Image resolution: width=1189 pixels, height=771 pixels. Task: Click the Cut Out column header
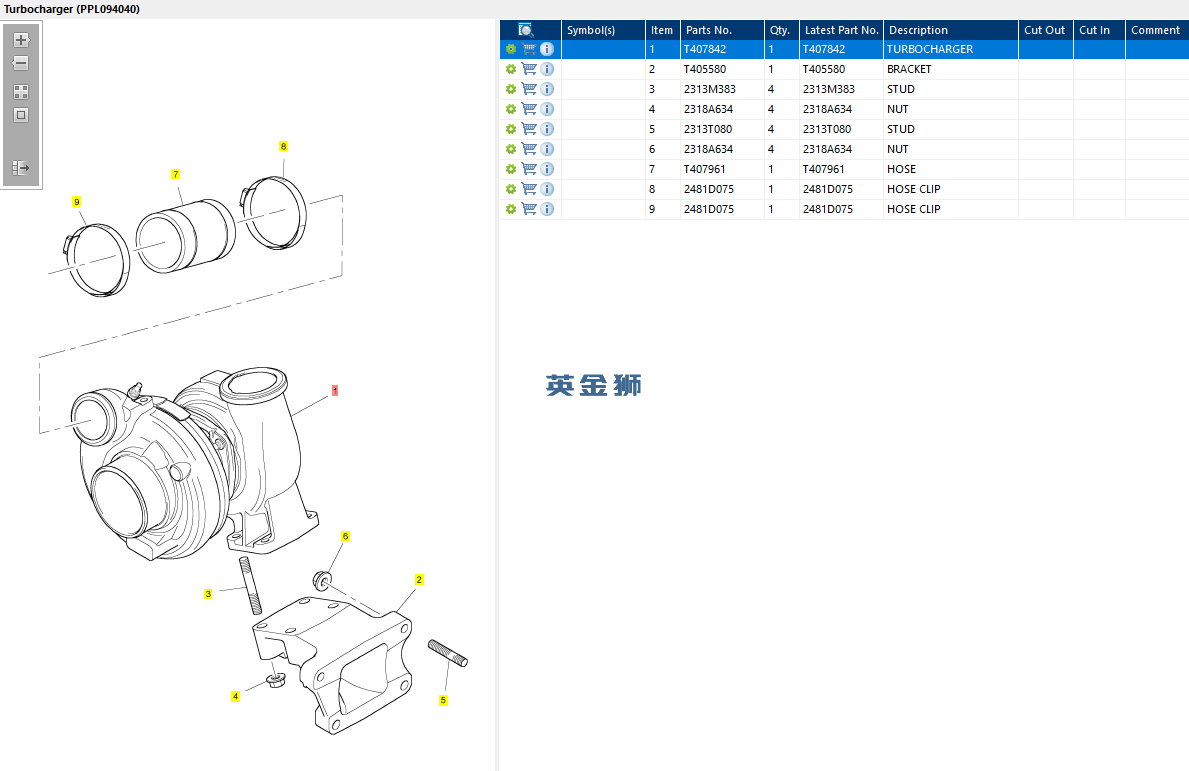coord(1046,30)
